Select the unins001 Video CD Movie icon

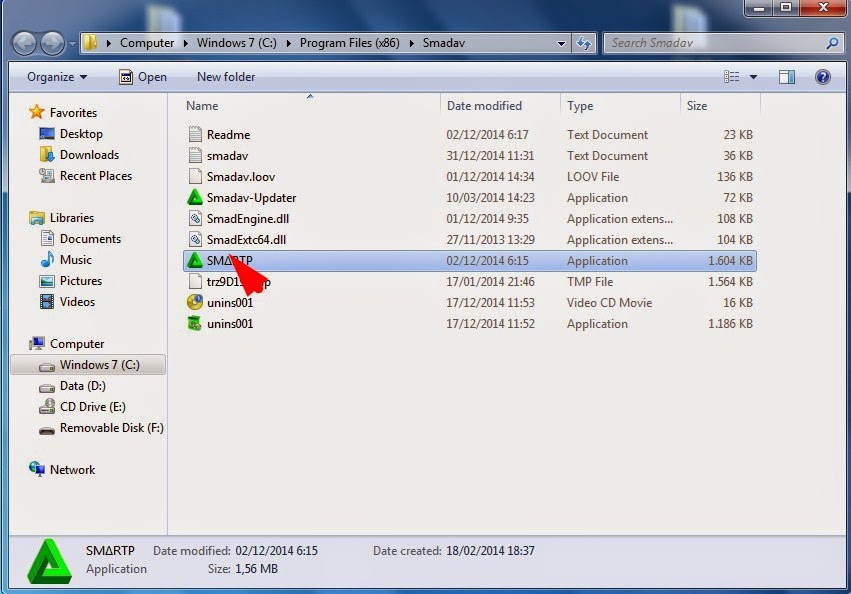coord(195,302)
